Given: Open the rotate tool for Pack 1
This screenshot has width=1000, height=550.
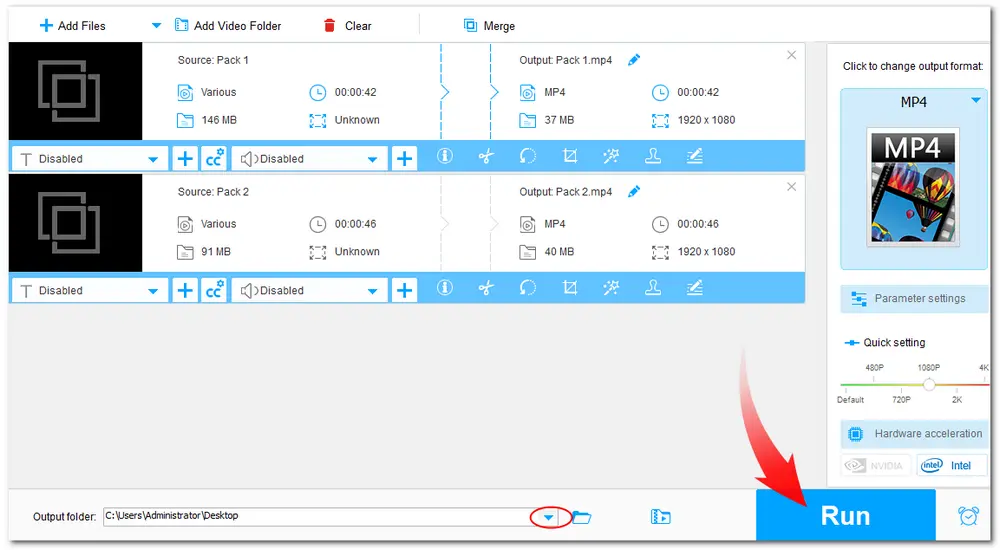Looking at the screenshot, I should (528, 157).
